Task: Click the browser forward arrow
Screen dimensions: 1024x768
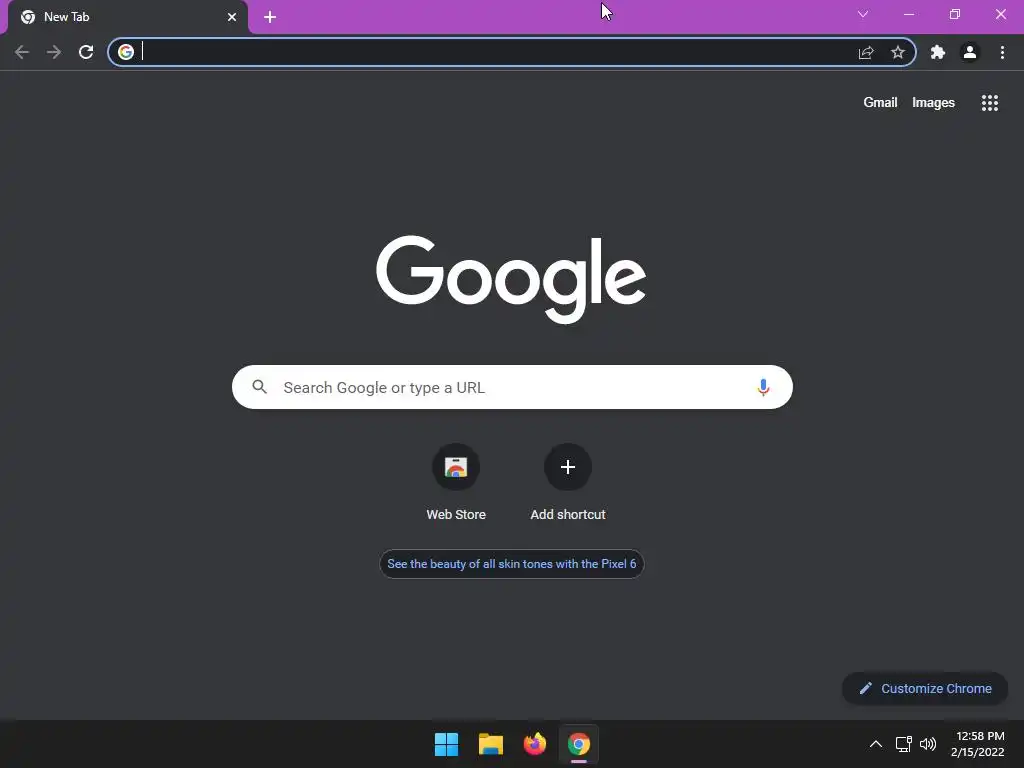Action: (54, 52)
